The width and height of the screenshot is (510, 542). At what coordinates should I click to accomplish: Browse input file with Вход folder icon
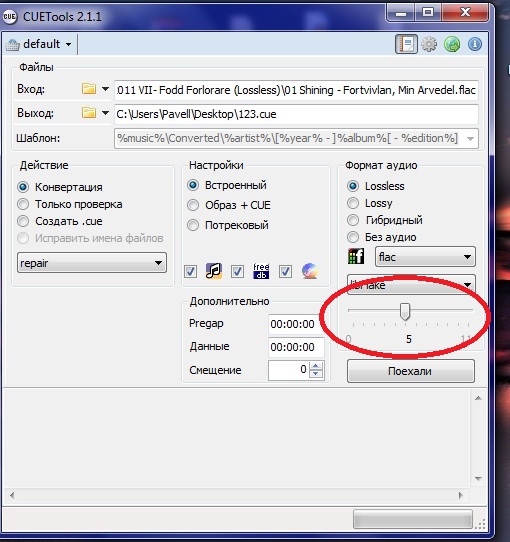(x=89, y=89)
